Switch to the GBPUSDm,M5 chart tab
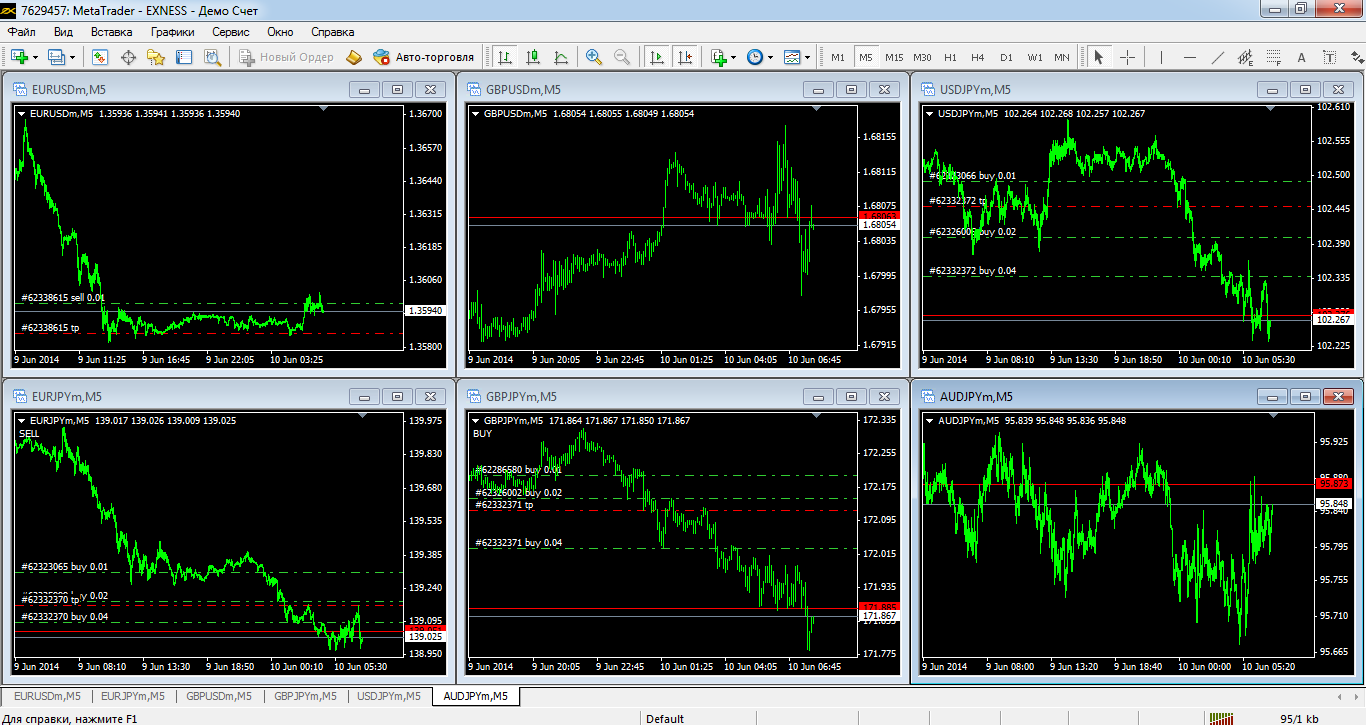This screenshot has width=1366, height=725. click(218, 696)
